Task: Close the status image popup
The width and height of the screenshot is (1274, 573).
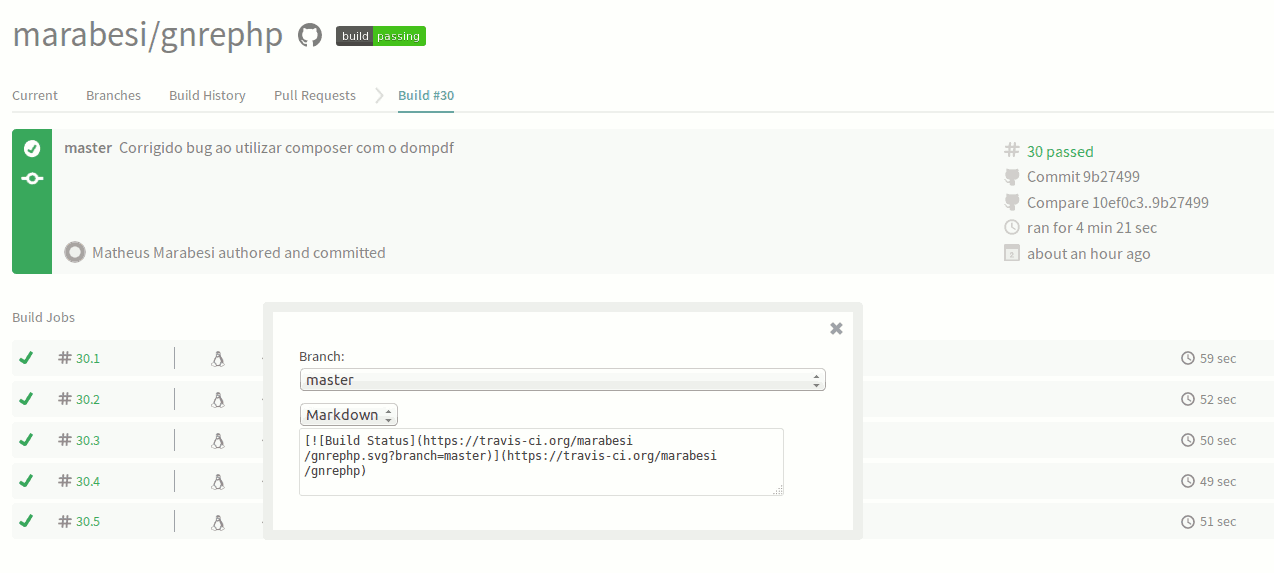Action: pos(836,328)
